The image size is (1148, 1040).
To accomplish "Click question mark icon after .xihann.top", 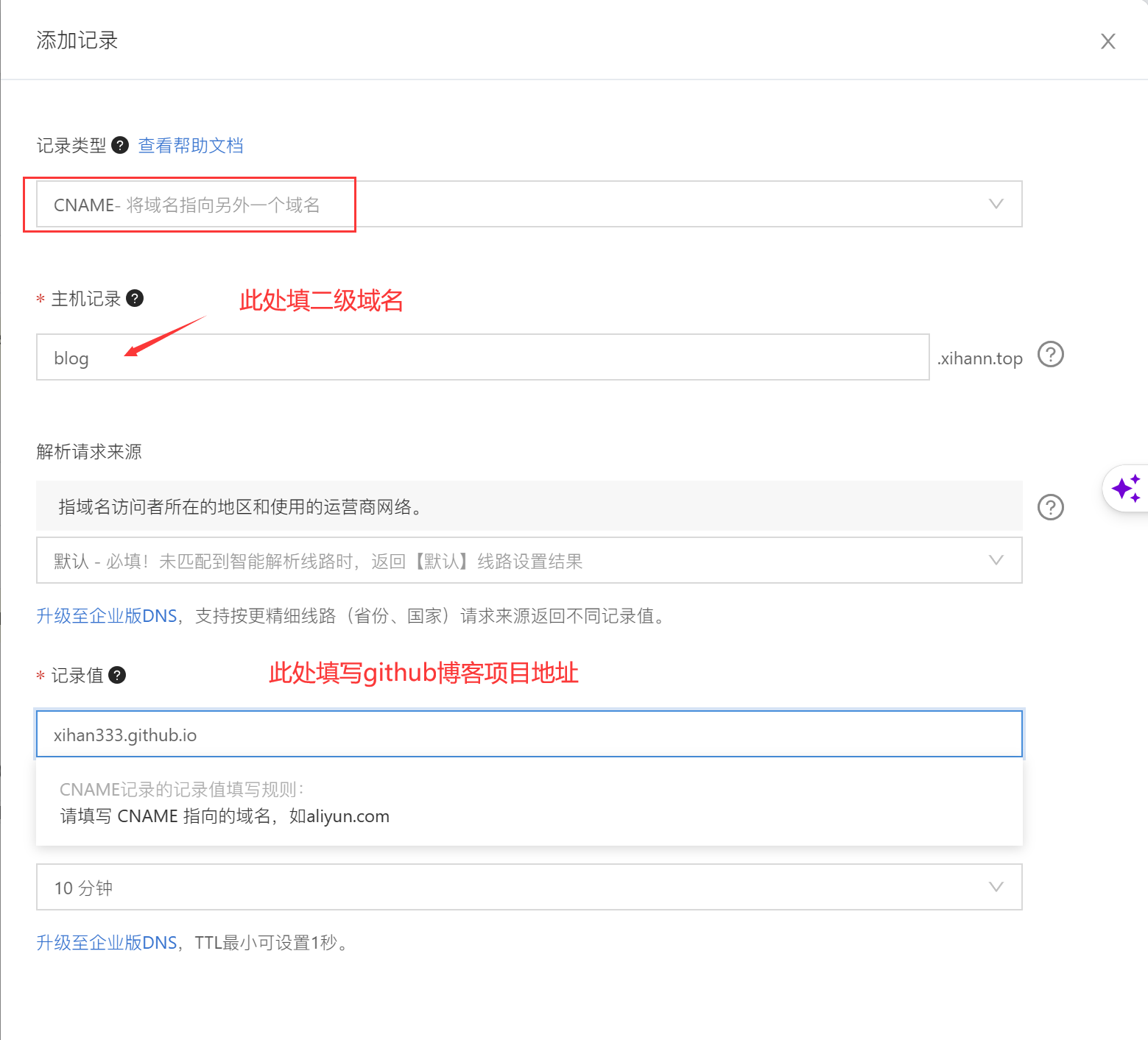I will click(1051, 355).
